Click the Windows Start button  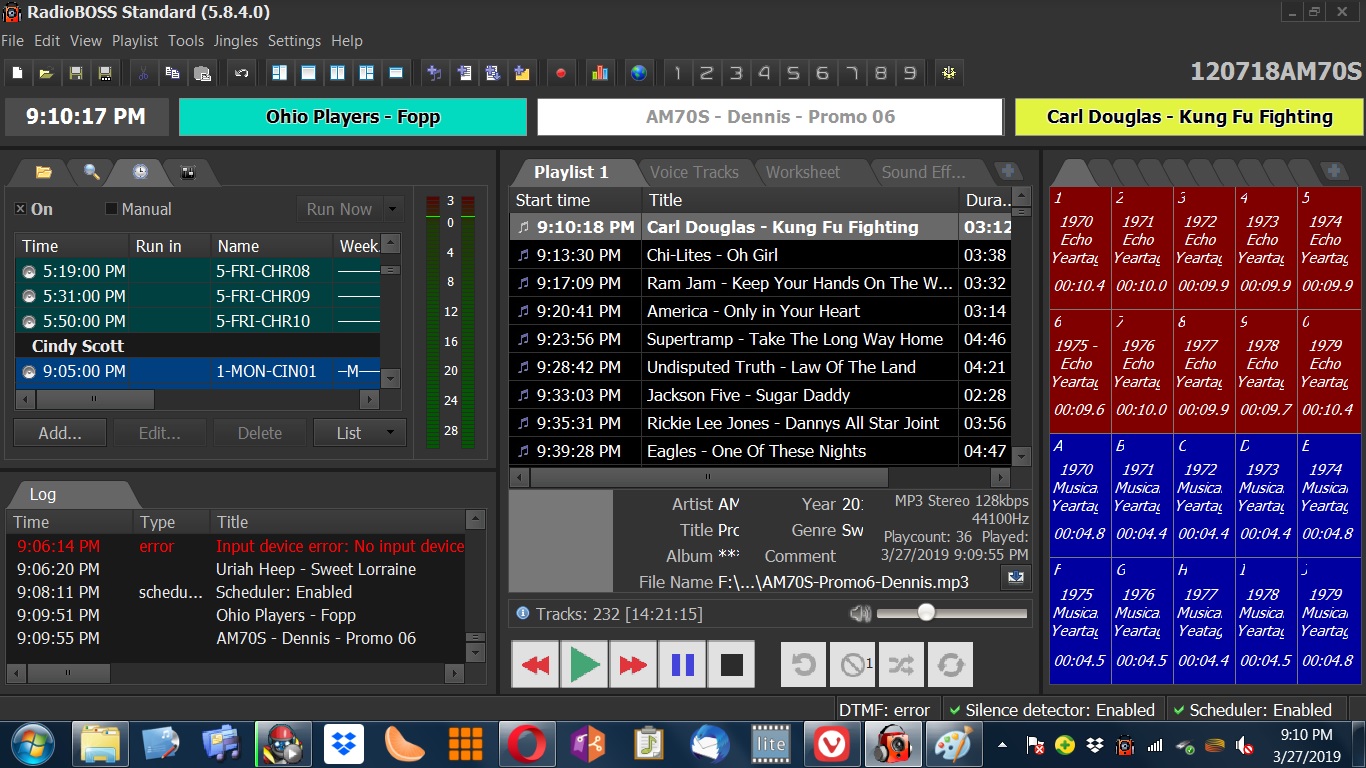pyautogui.click(x=31, y=744)
